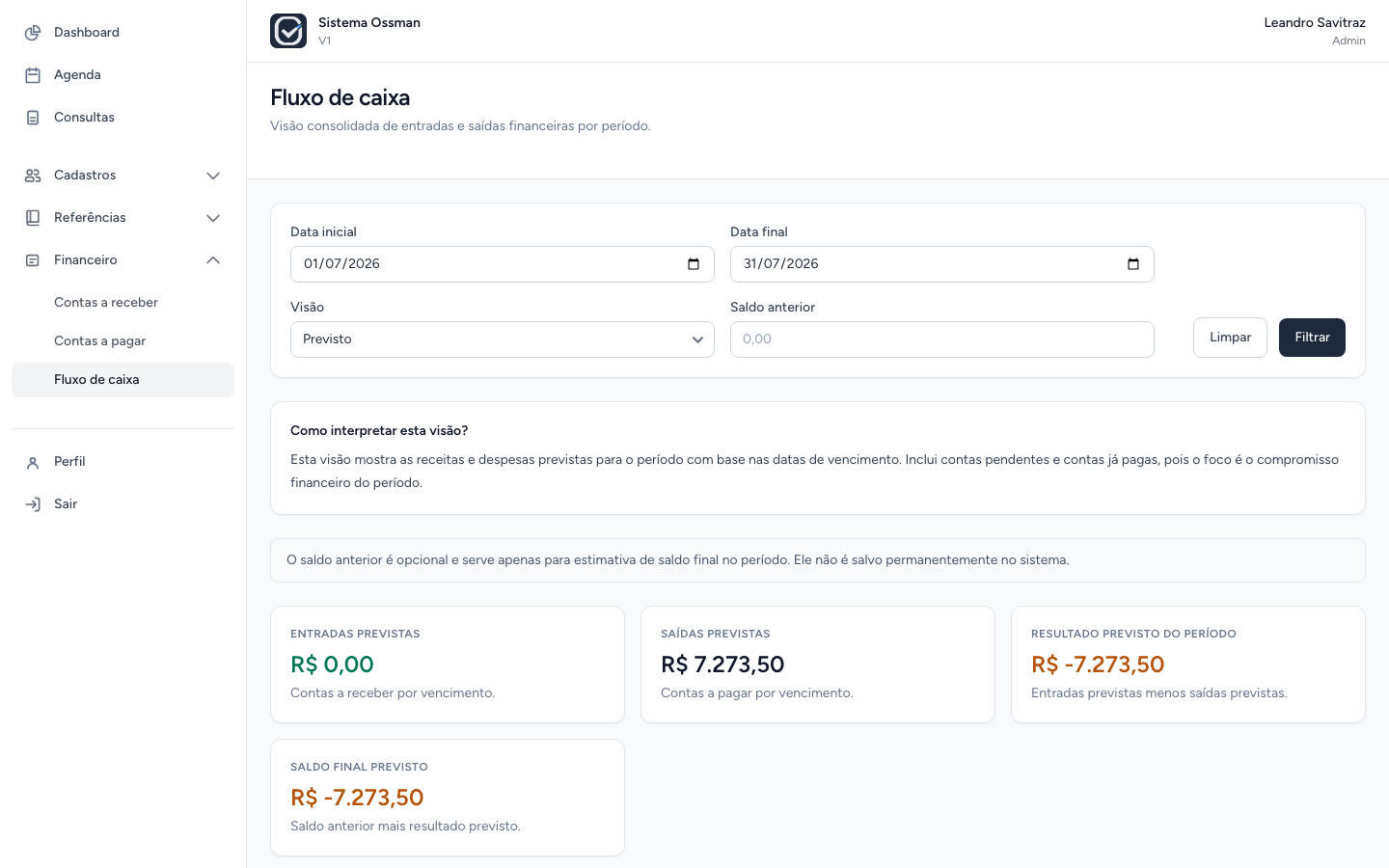Click the Perfil user icon
This screenshot has height=868, width=1389.
(33, 462)
